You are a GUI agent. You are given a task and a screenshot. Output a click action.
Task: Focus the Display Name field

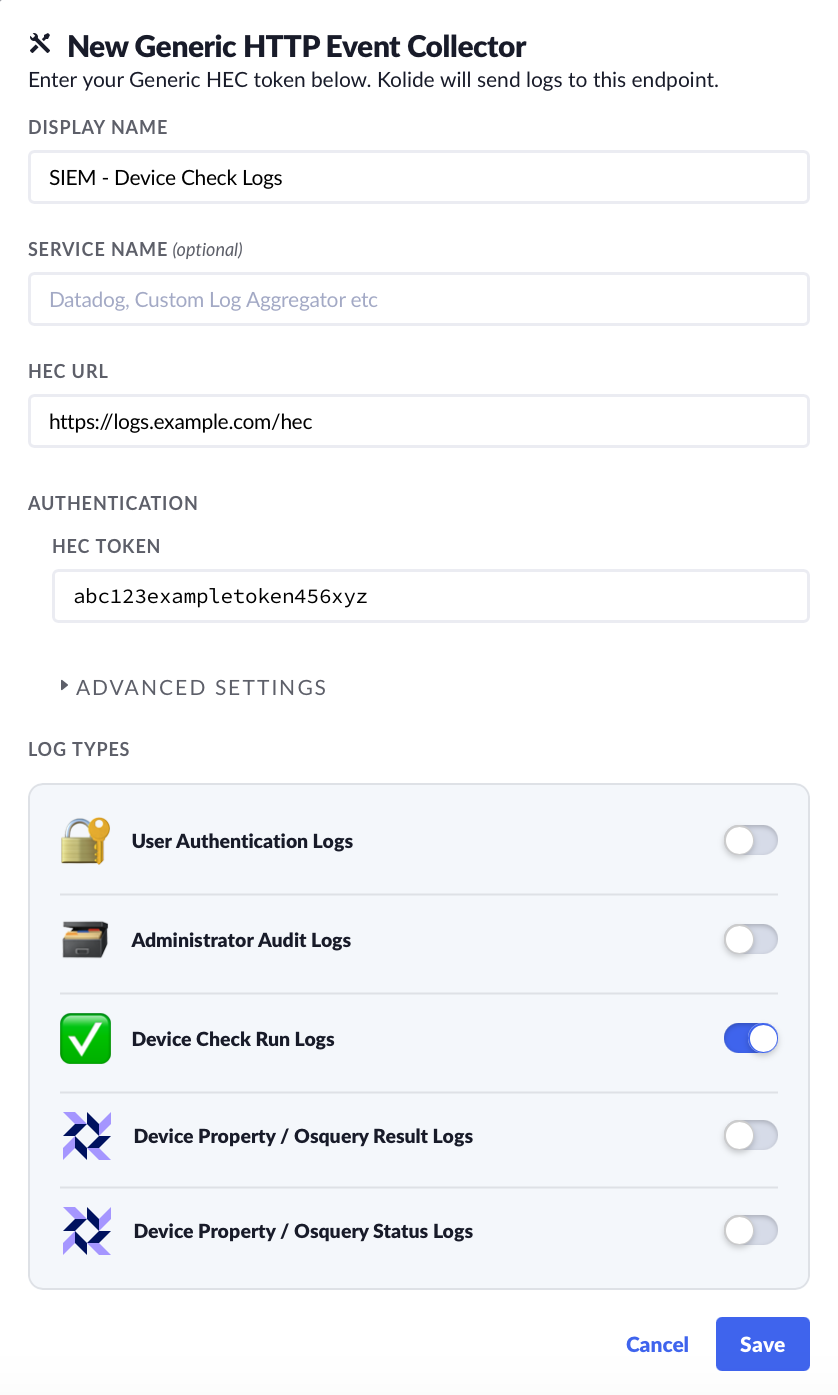418,178
